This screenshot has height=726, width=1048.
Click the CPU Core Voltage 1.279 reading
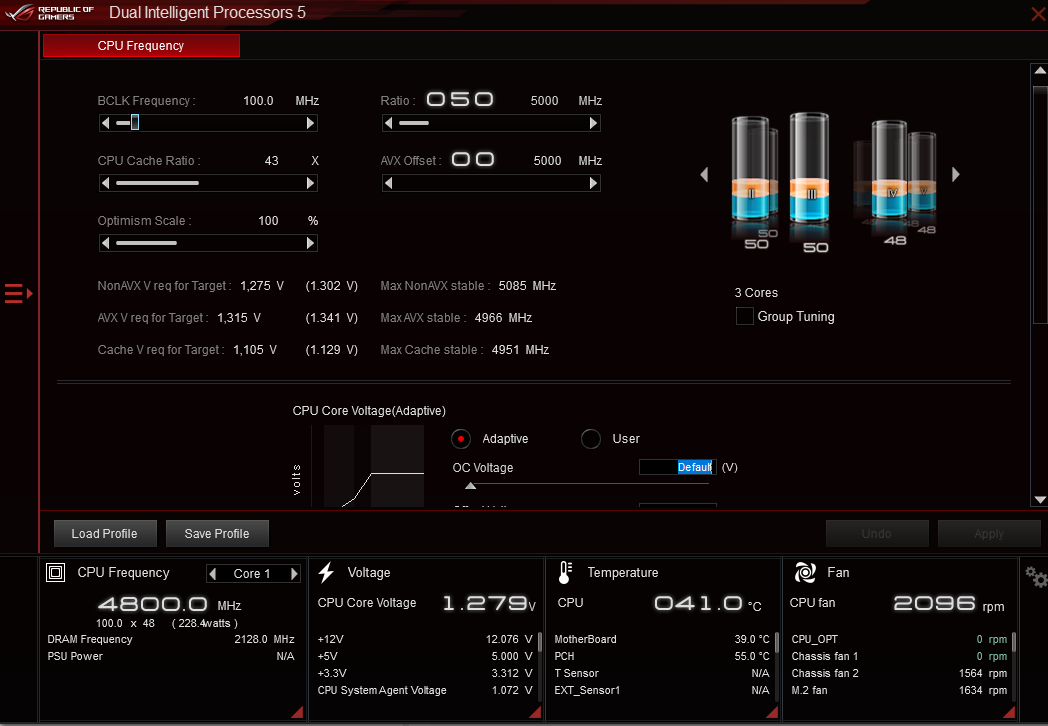[489, 604]
